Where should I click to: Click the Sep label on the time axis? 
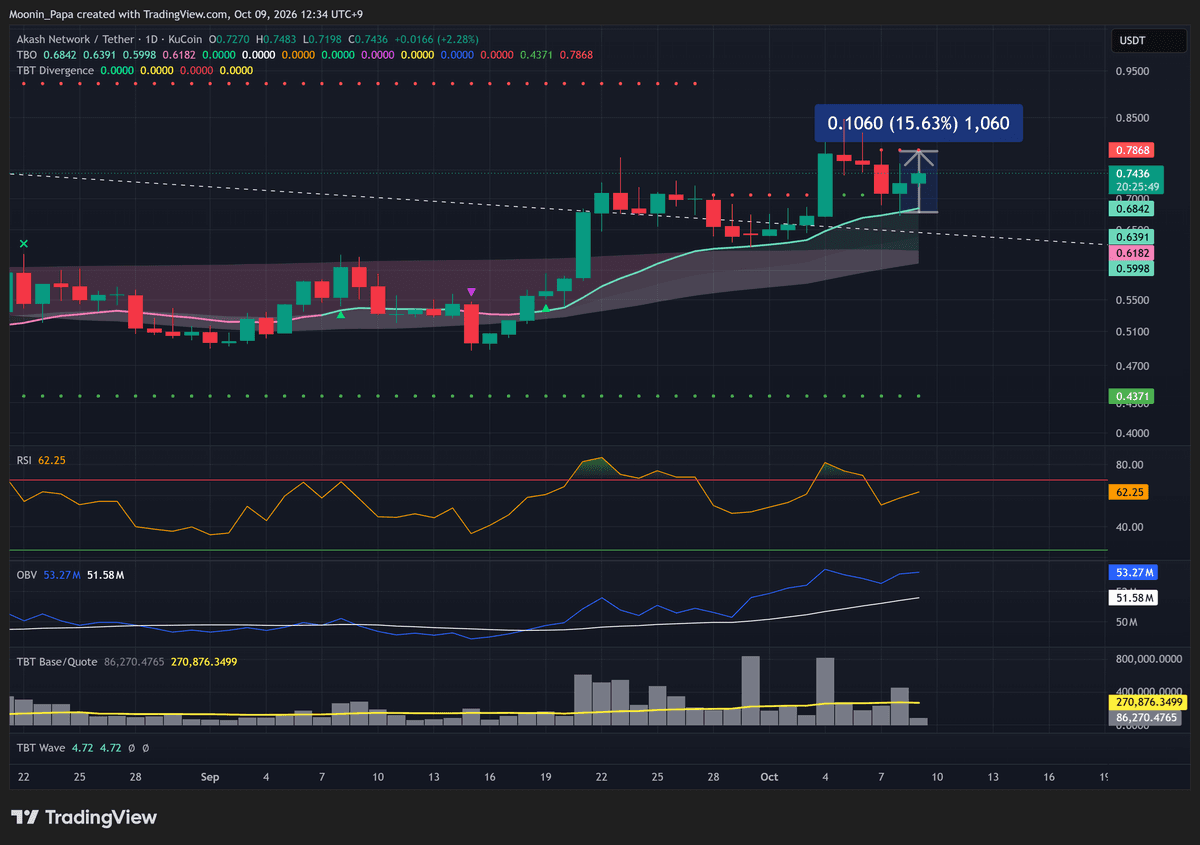[210, 777]
